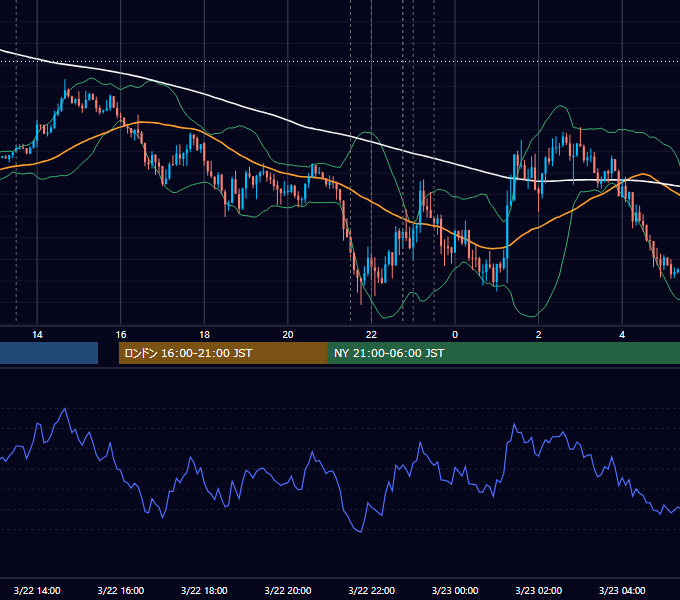Image resolution: width=680 pixels, height=600 pixels.
Task: Click the ロンドン 16:00-21:00 JST session bar
Action: point(223,353)
